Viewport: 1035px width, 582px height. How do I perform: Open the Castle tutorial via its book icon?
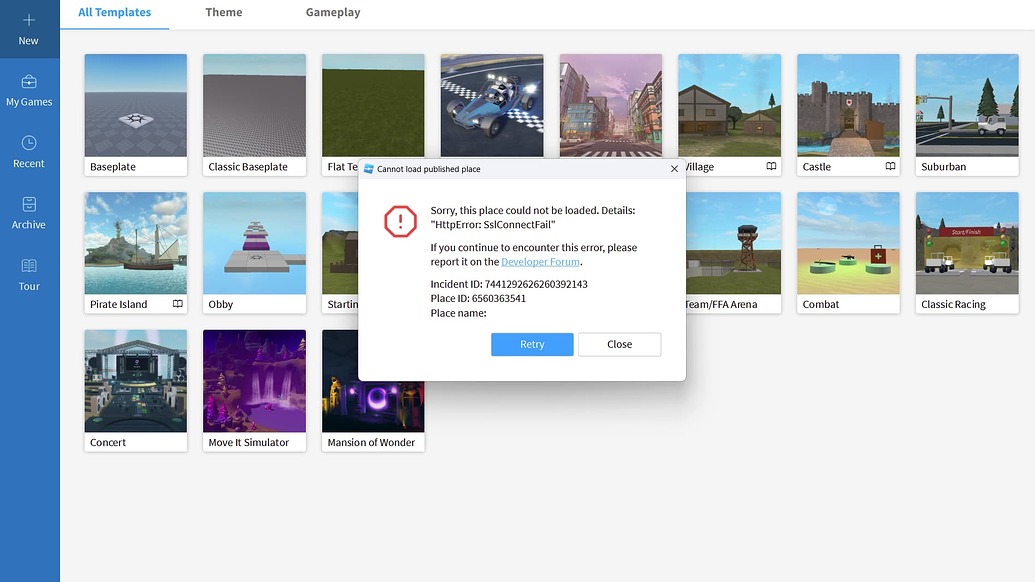889,166
